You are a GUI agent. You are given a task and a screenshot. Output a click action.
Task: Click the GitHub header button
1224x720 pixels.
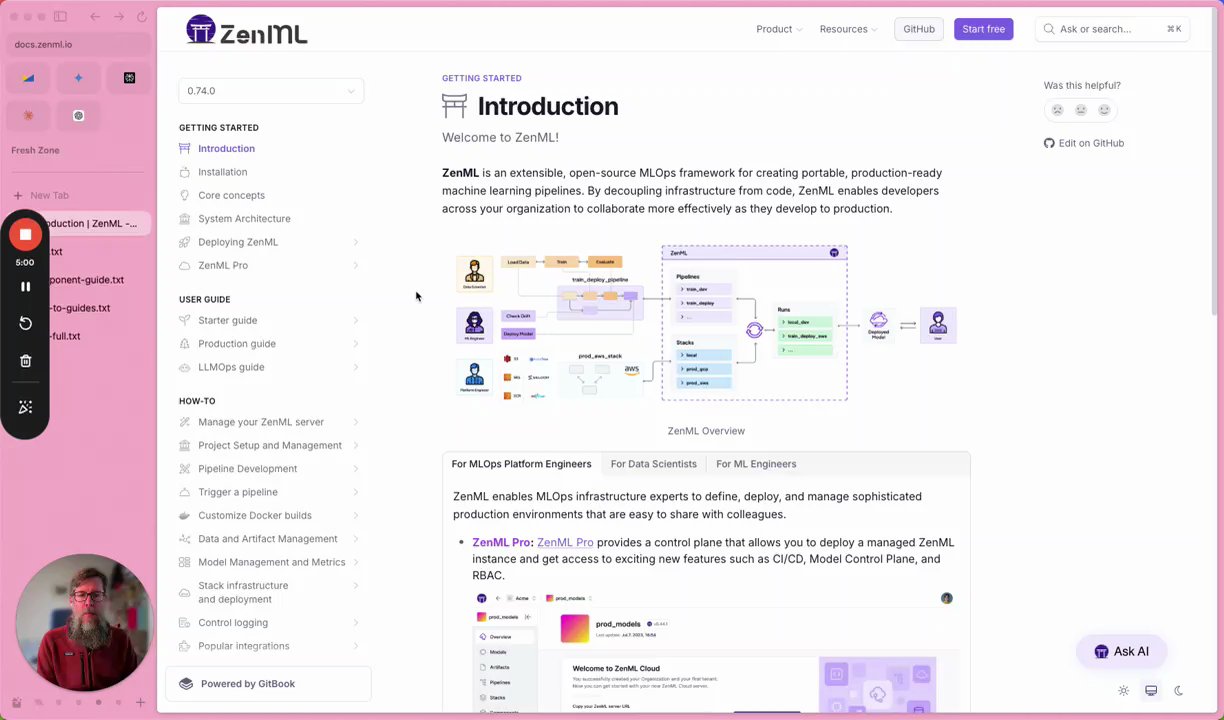[919, 29]
